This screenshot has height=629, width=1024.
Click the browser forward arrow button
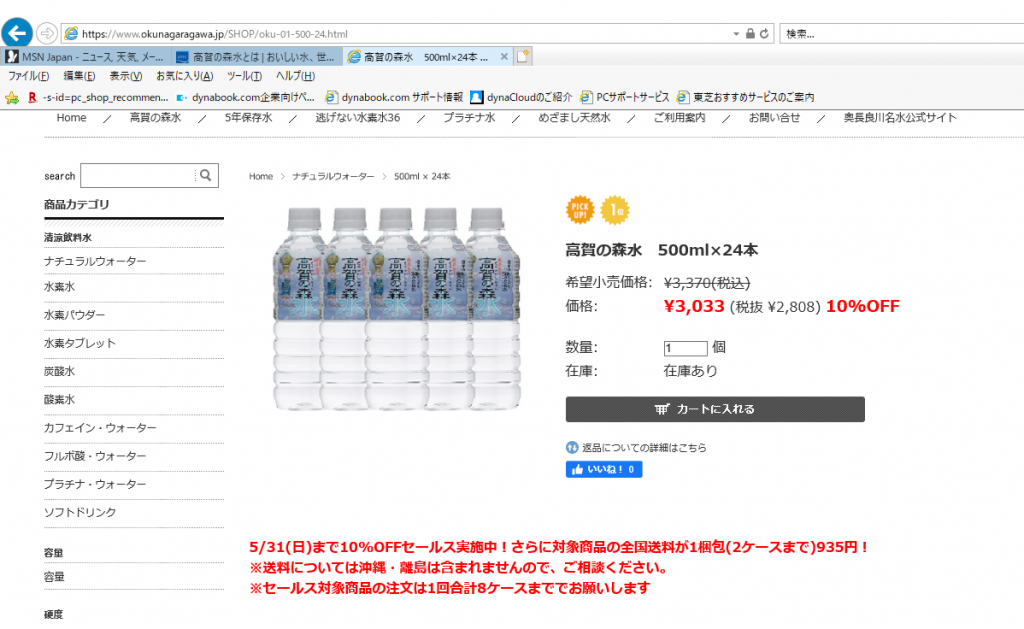(x=46, y=33)
